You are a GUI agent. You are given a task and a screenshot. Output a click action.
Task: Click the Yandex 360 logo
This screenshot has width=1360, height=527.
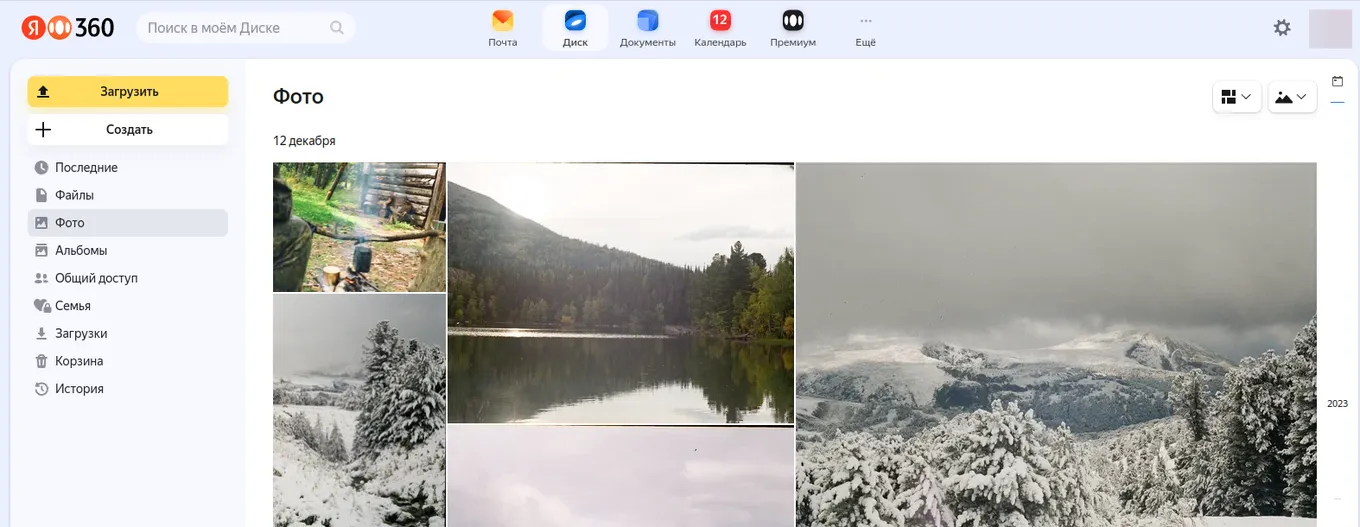pos(68,28)
